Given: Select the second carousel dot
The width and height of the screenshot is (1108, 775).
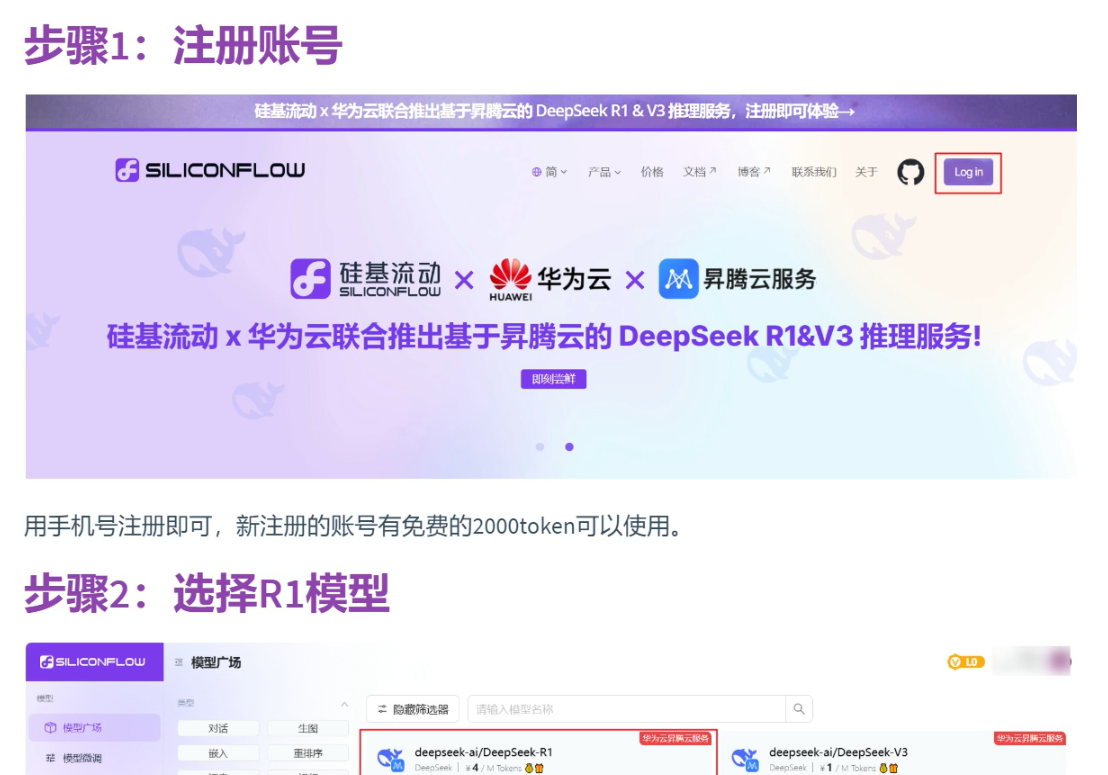Looking at the screenshot, I should 569,446.
